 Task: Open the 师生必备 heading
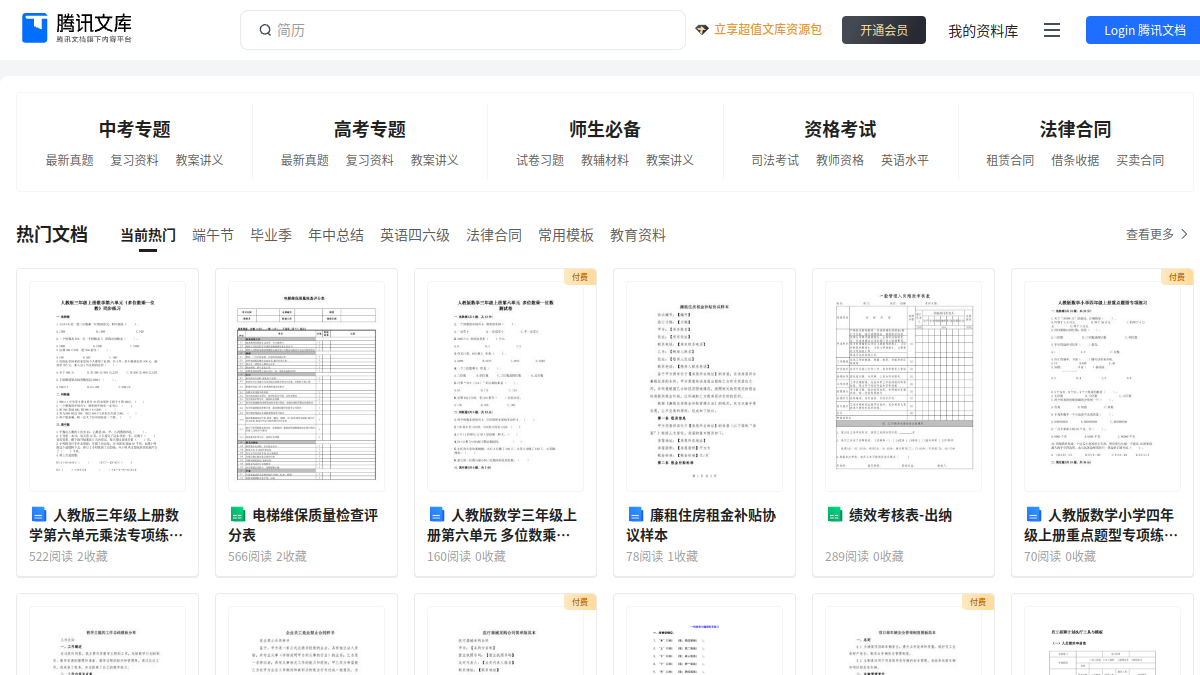point(605,129)
